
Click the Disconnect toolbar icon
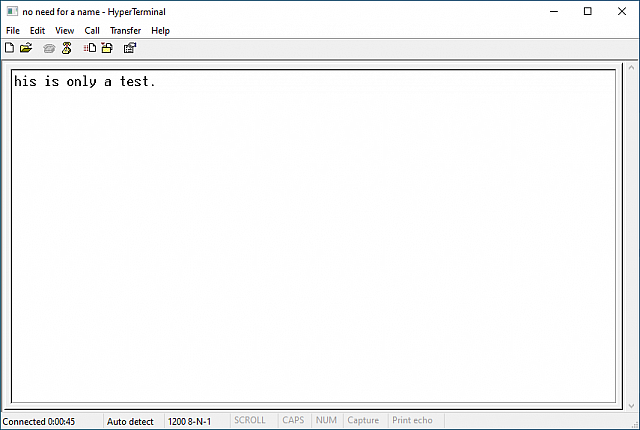(67, 48)
